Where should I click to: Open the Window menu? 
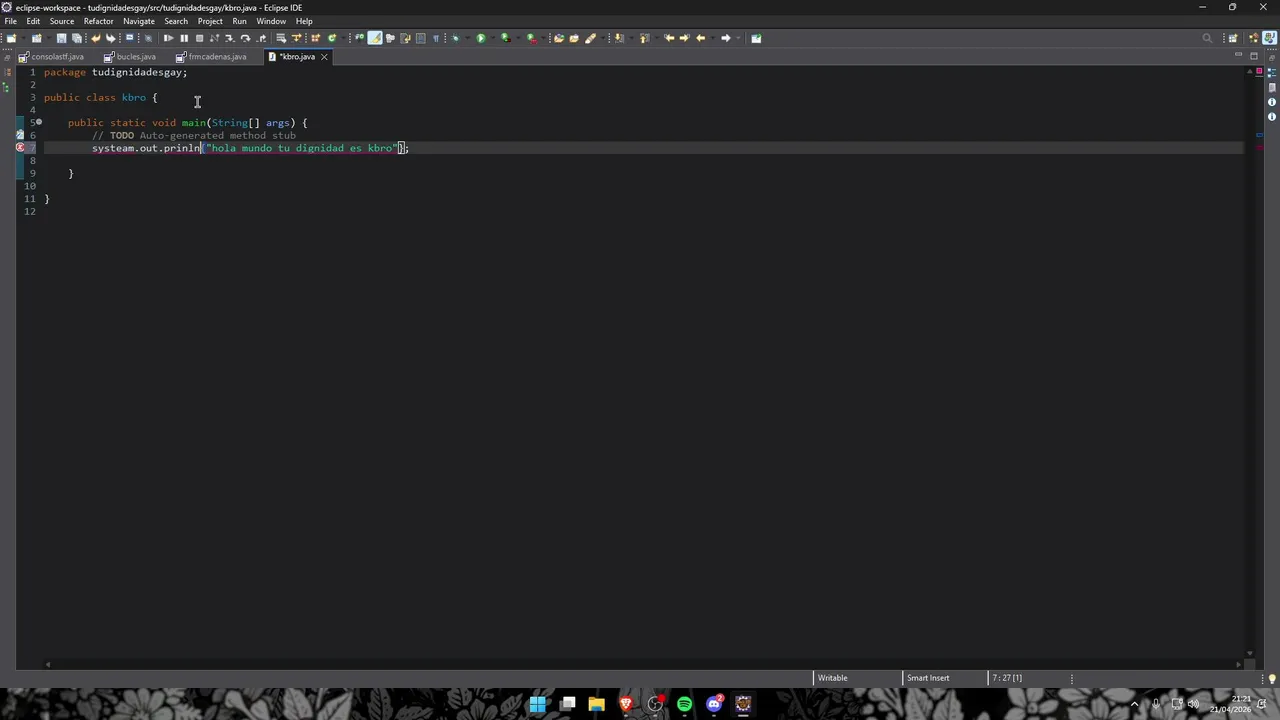tap(271, 21)
